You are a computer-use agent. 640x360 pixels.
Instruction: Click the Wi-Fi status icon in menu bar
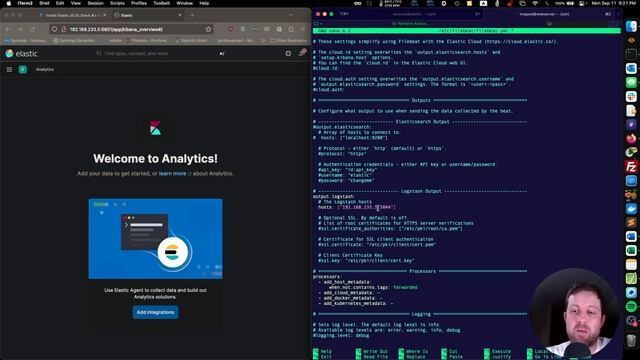point(535,3)
